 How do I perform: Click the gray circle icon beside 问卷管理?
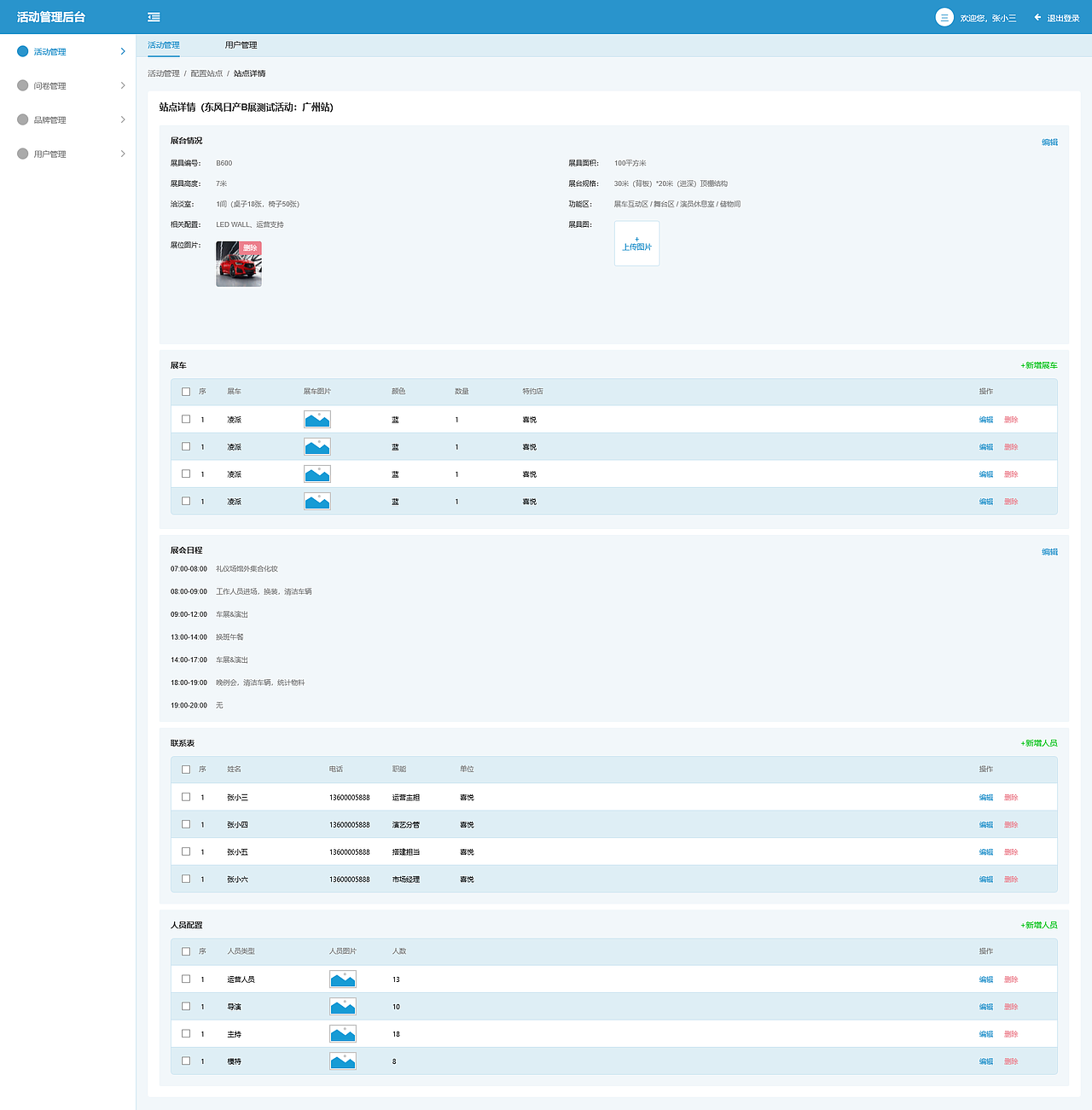[23, 85]
